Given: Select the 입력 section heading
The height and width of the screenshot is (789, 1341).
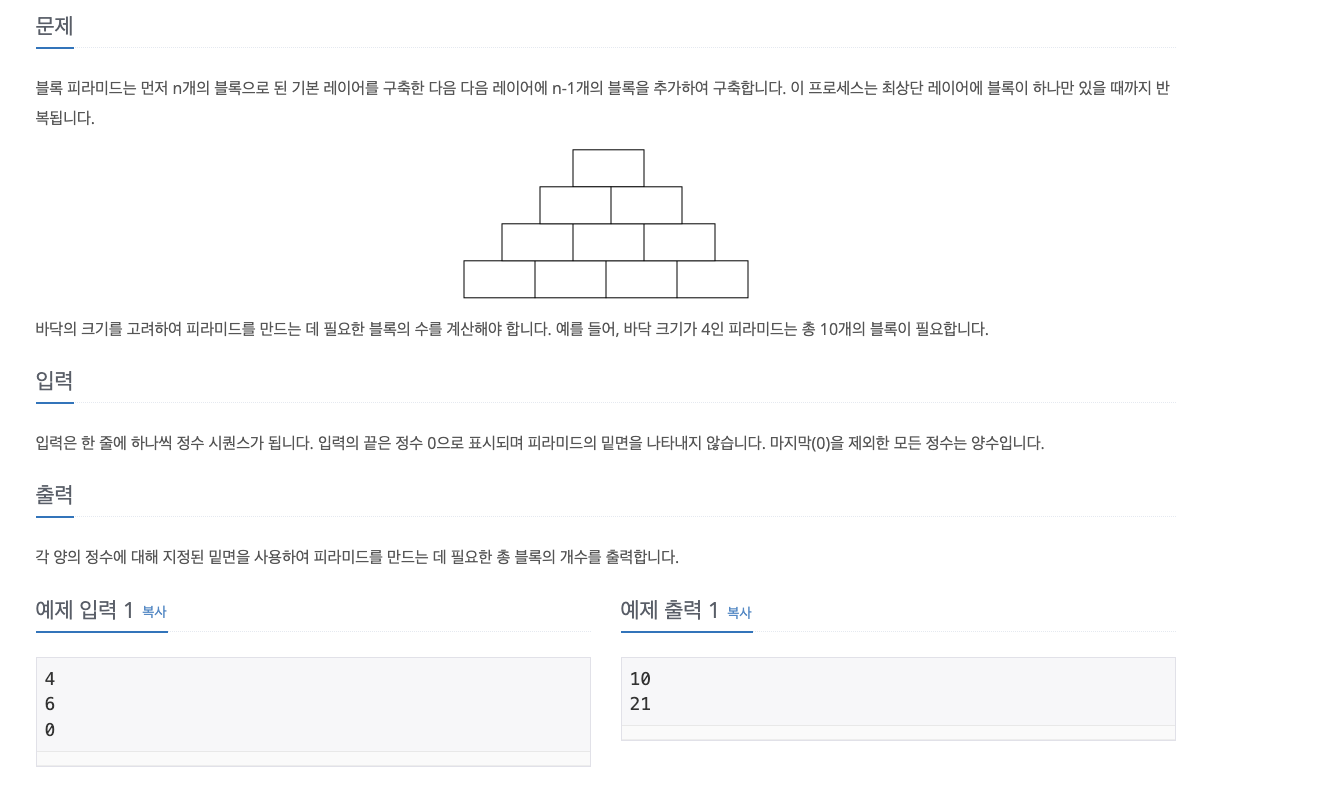Looking at the screenshot, I should pyautogui.click(x=54, y=381).
